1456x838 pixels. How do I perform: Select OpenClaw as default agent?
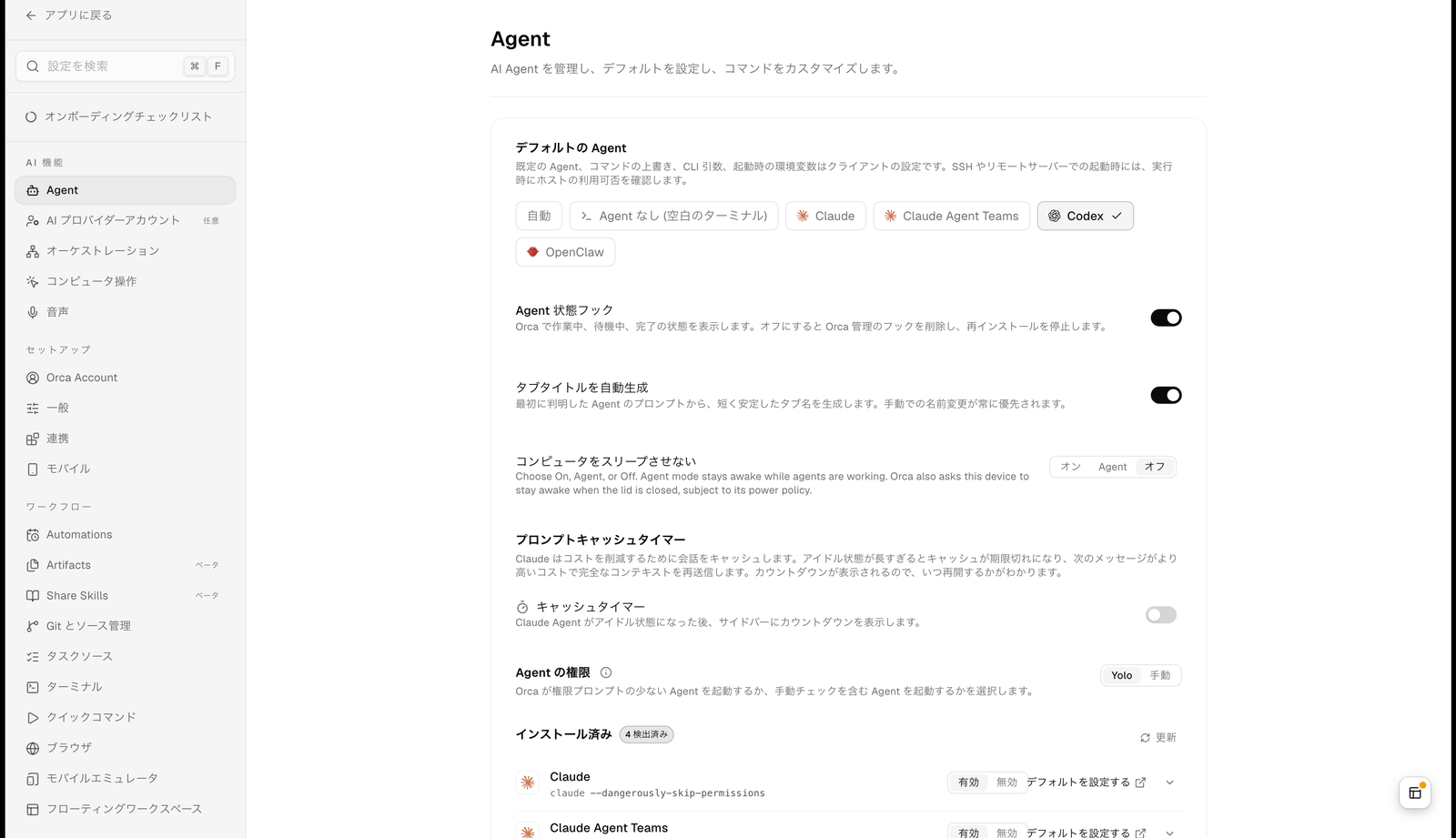tap(565, 252)
